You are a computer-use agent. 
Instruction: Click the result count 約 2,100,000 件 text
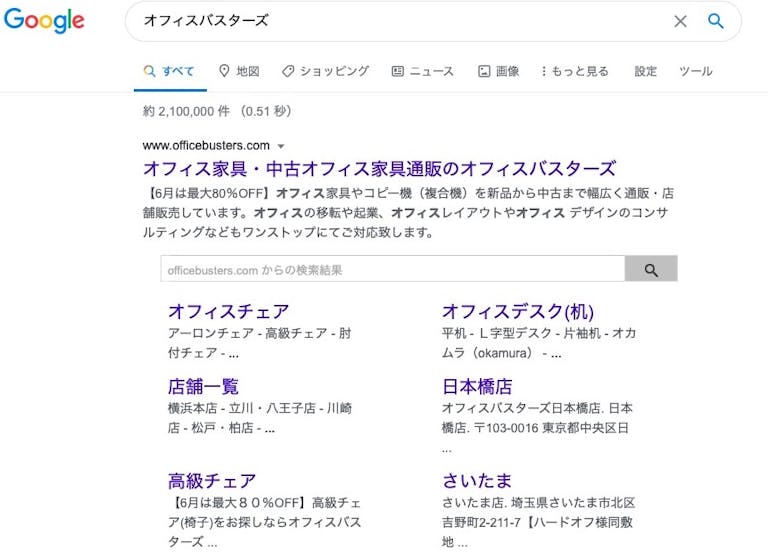click(x=186, y=111)
